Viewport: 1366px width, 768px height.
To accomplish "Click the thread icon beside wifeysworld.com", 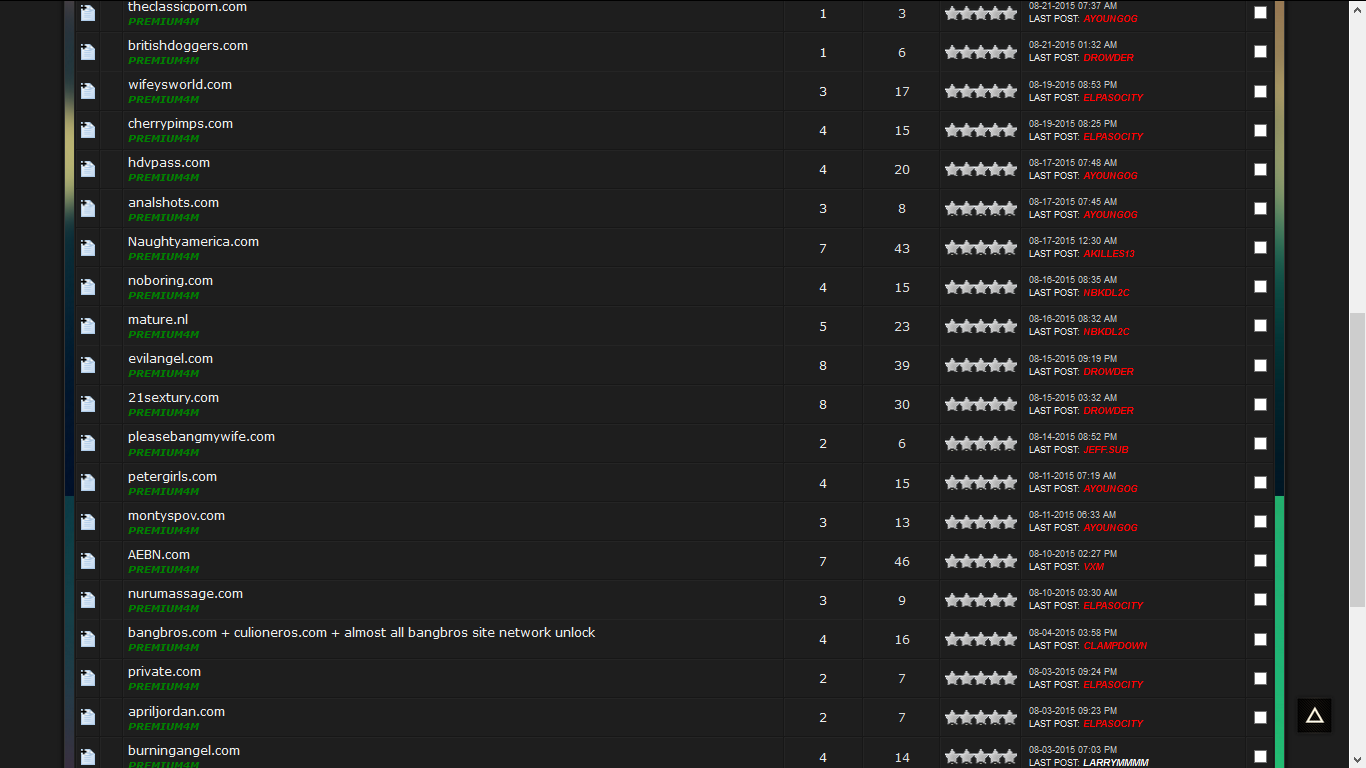I will 88,91.
